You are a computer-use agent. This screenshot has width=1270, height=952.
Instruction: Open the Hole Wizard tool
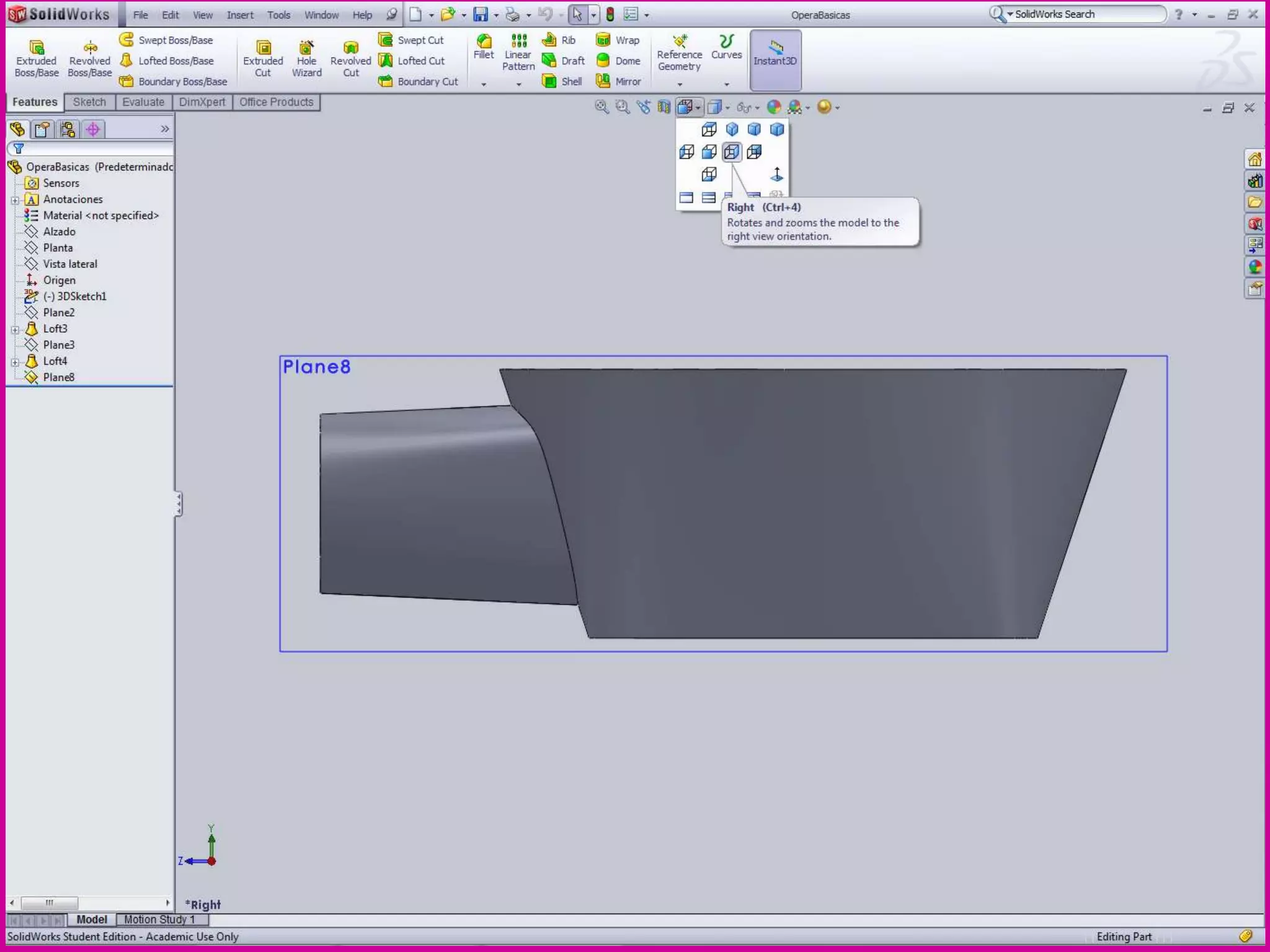pyautogui.click(x=306, y=58)
